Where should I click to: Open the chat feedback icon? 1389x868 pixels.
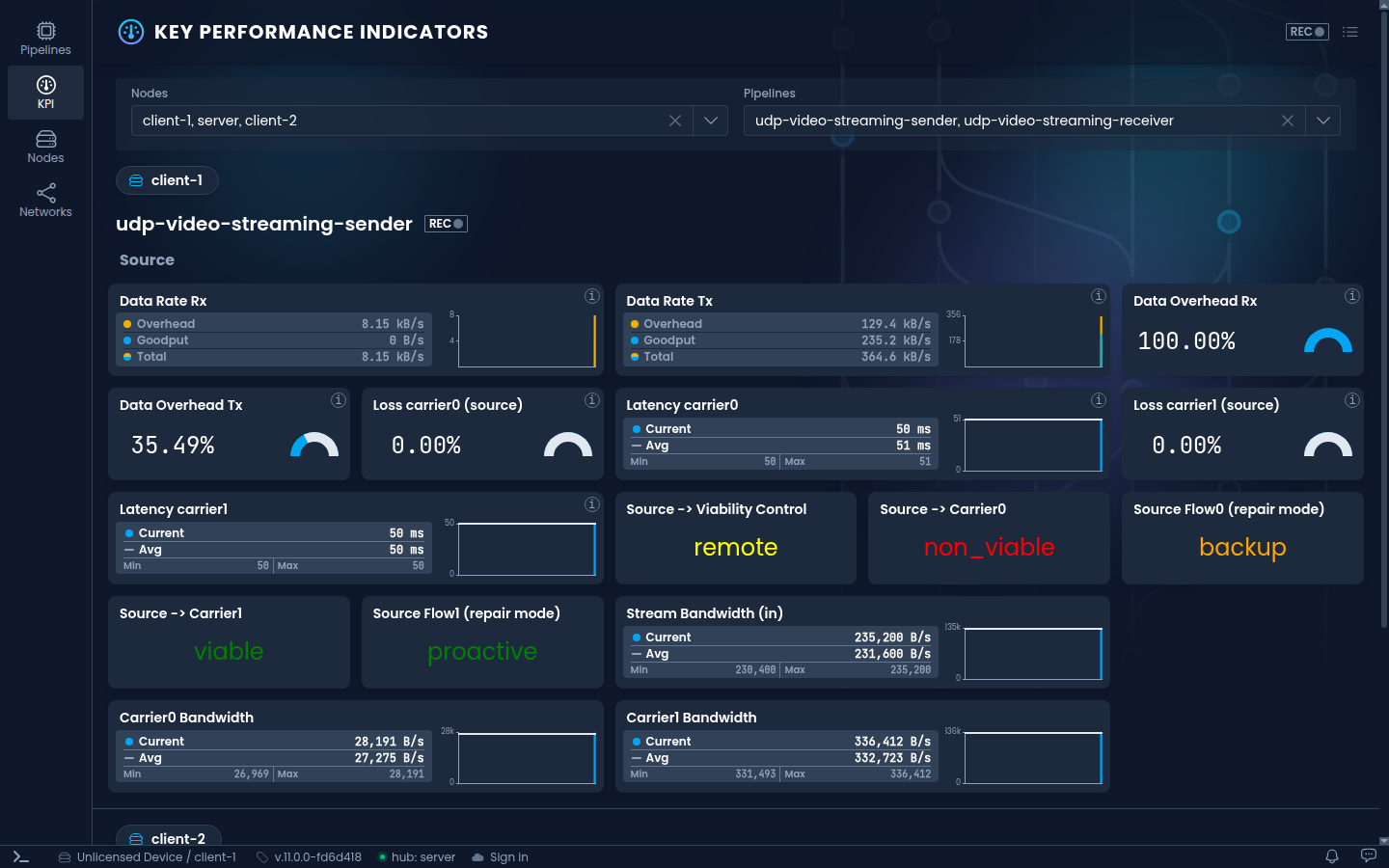pyautogui.click(x=1368, y=856)
